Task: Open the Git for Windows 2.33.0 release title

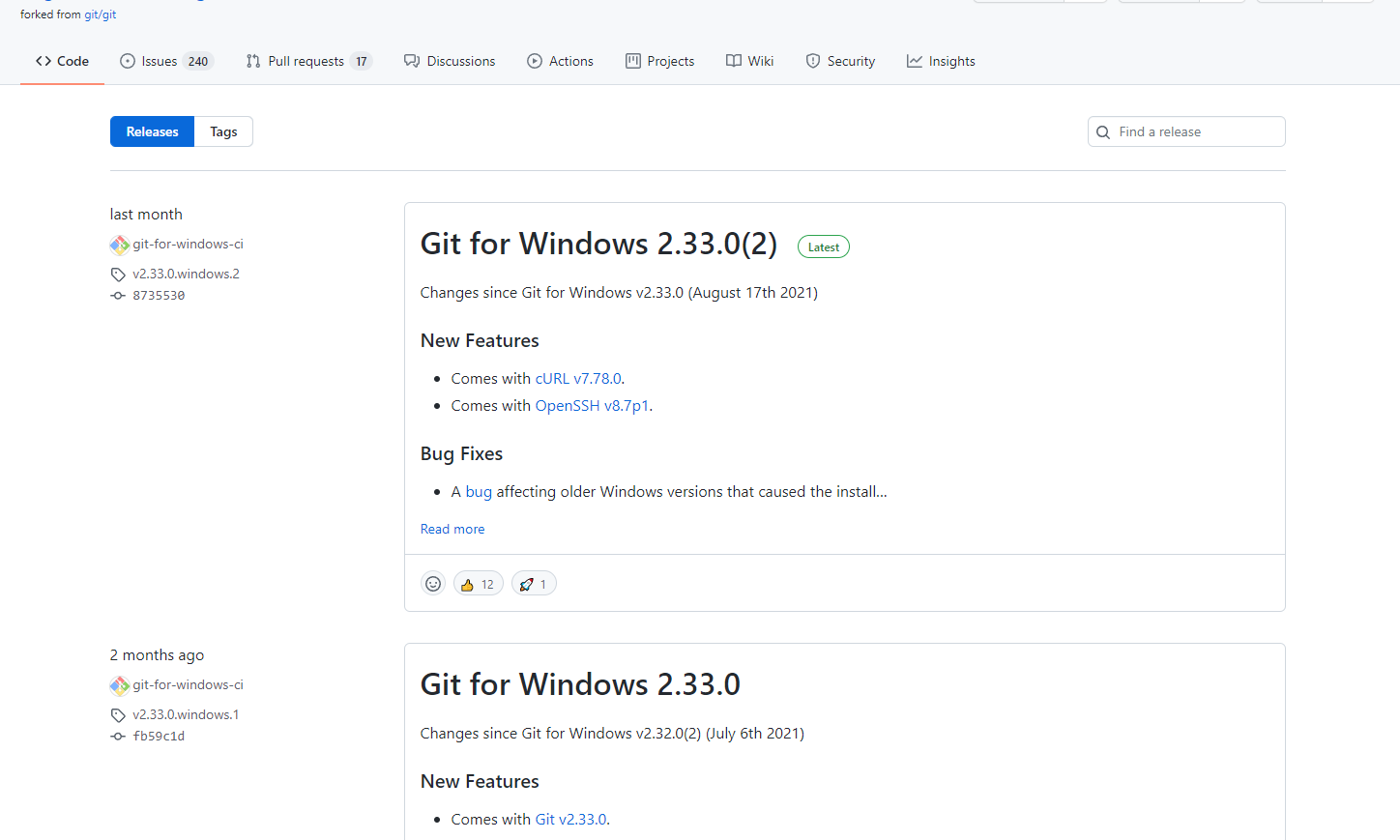Action: (580, 684)
